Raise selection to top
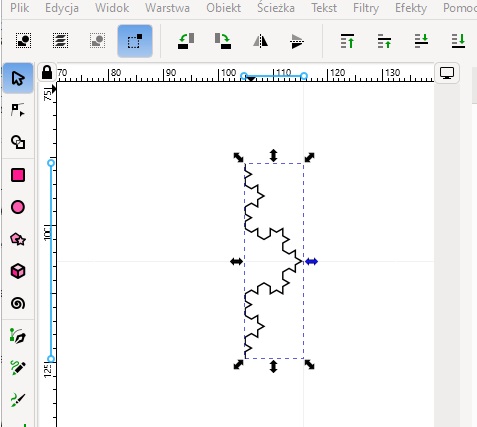The height and width of the screenshot is (427, 477). point(347,41)
